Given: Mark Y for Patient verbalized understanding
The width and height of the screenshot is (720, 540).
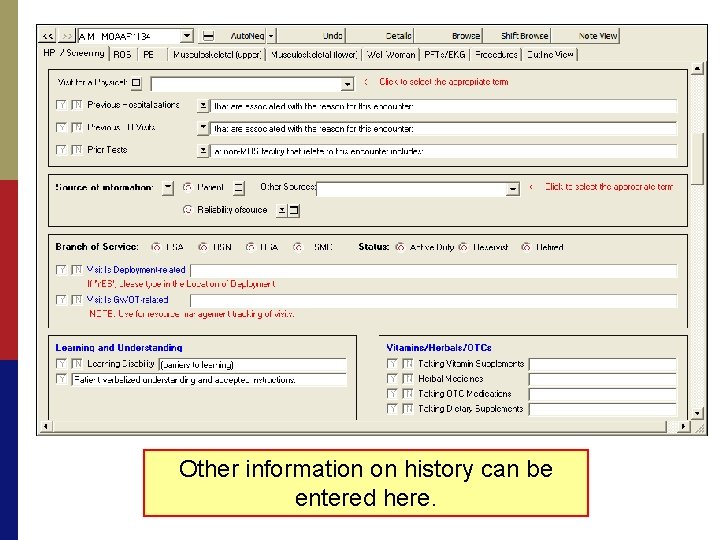Looking at the screenshot, I should 61,379.
